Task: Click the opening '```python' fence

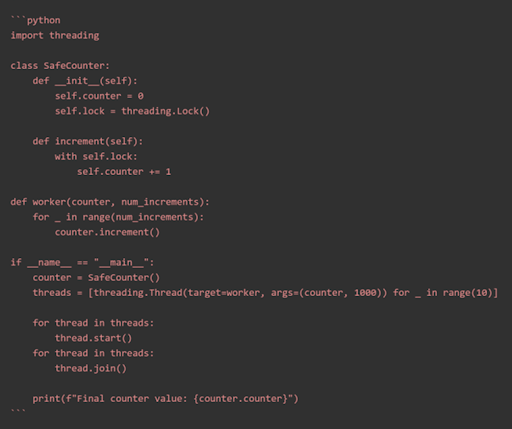Action: 35,20
